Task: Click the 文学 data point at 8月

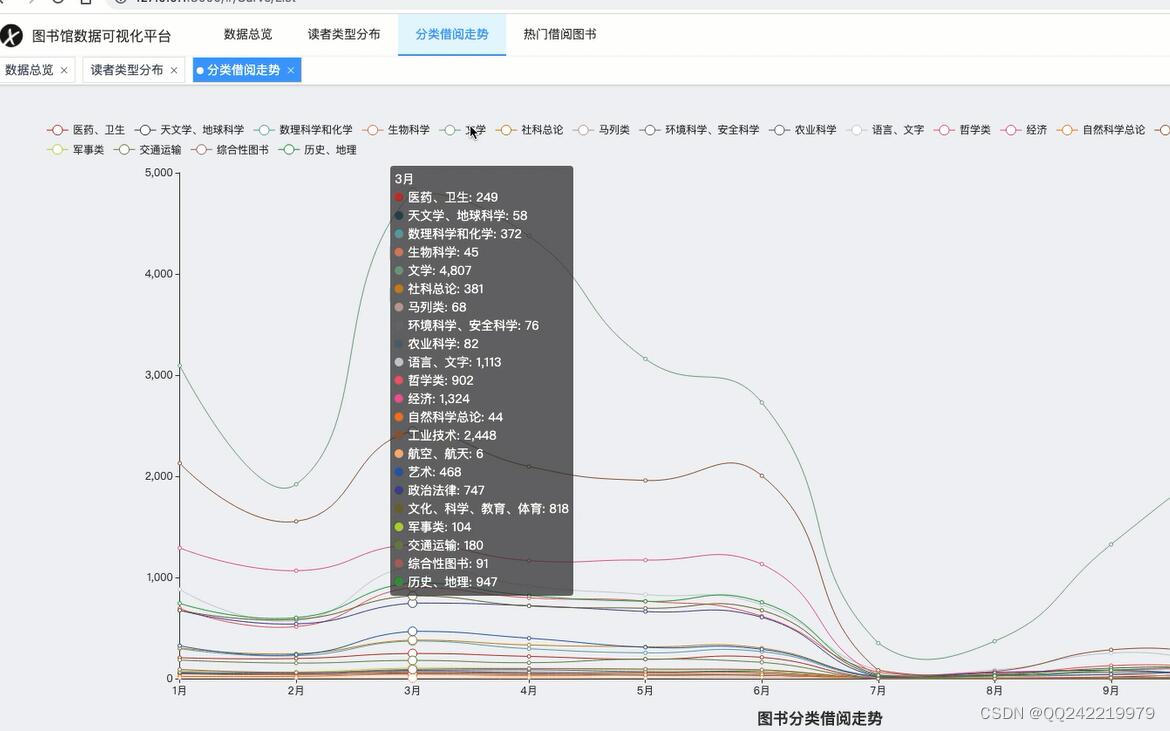Action: (995, 641)
